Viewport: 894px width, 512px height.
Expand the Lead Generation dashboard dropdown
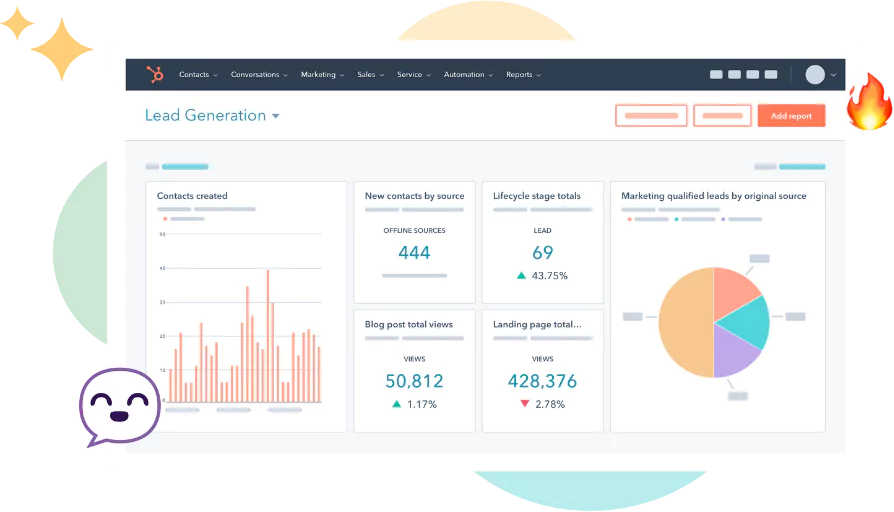275,116
